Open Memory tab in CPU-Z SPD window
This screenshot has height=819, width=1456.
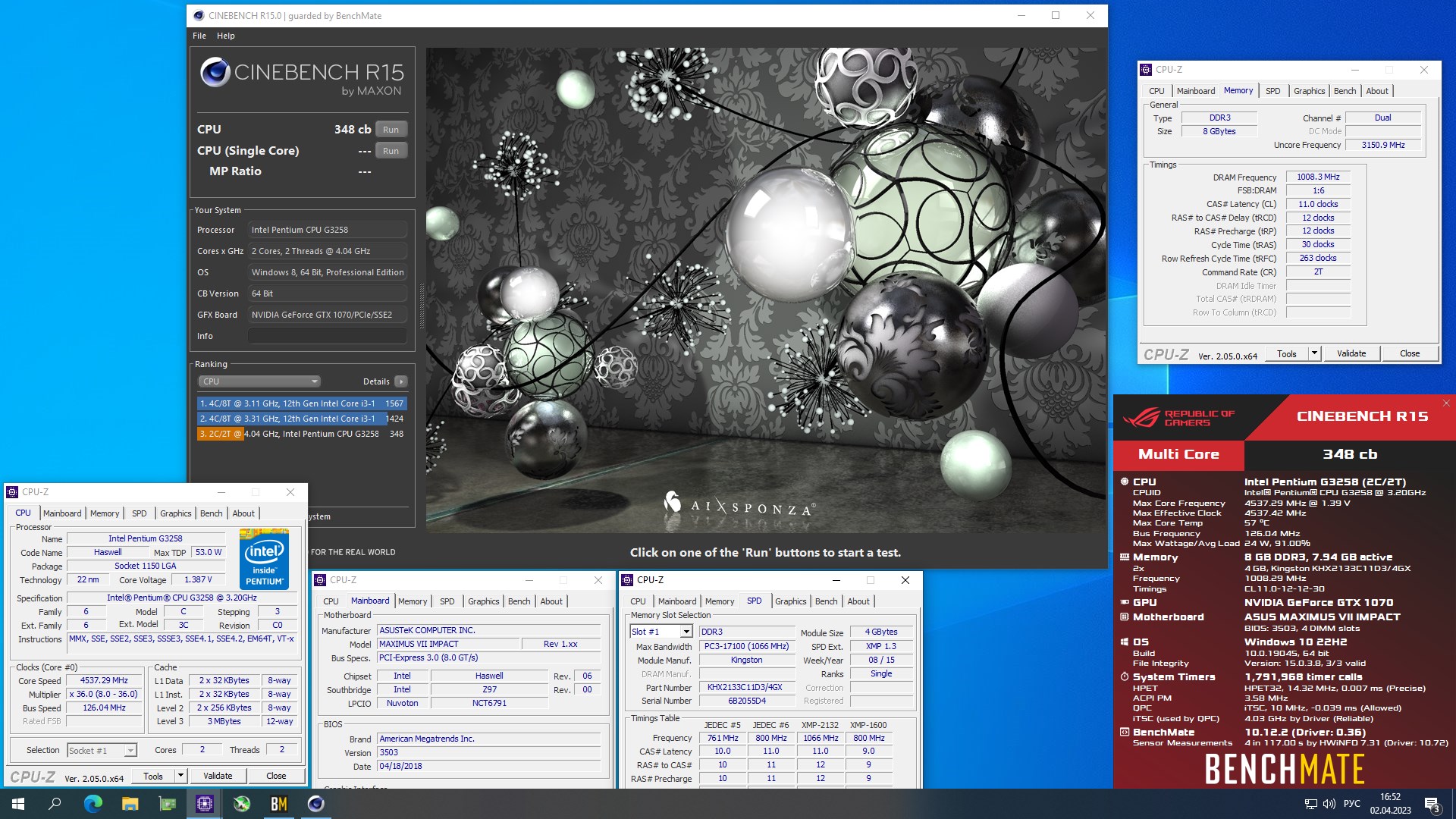point(720,601)
